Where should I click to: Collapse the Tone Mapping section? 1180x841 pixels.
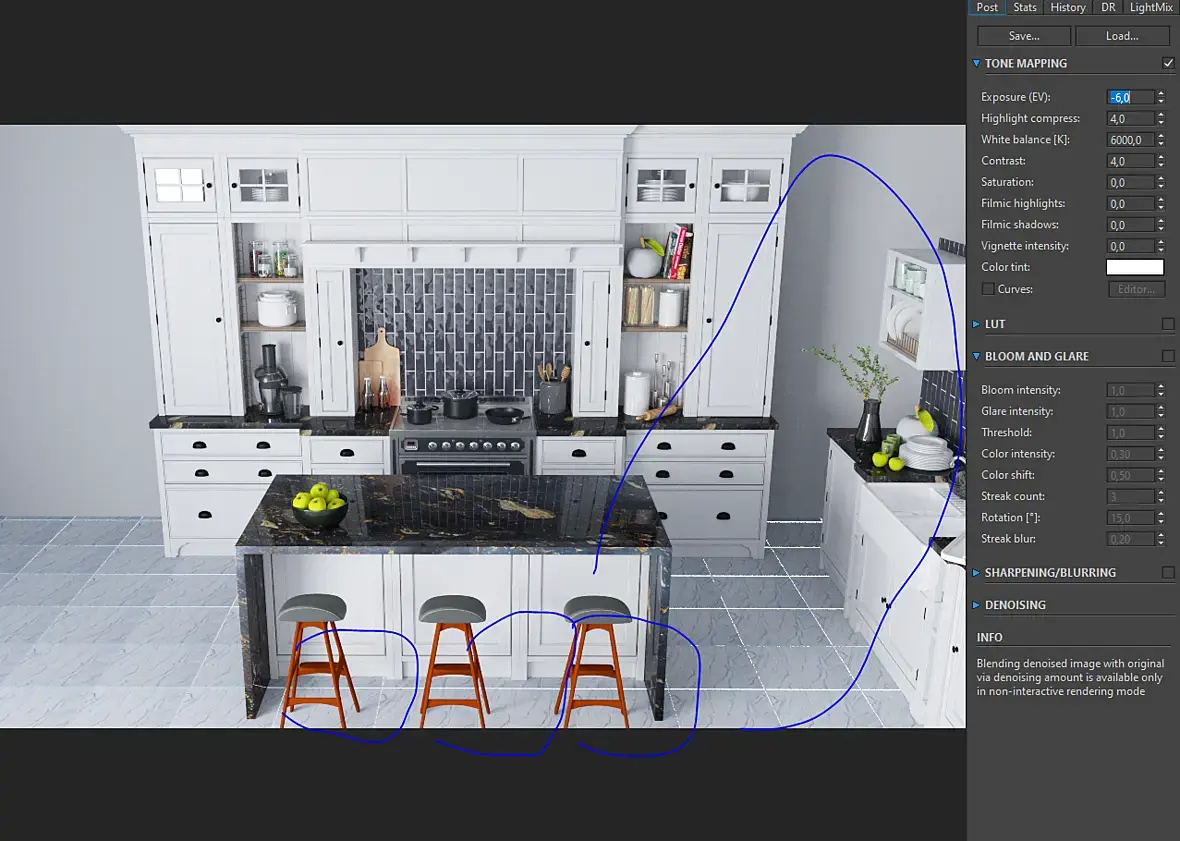click(977, 63)
